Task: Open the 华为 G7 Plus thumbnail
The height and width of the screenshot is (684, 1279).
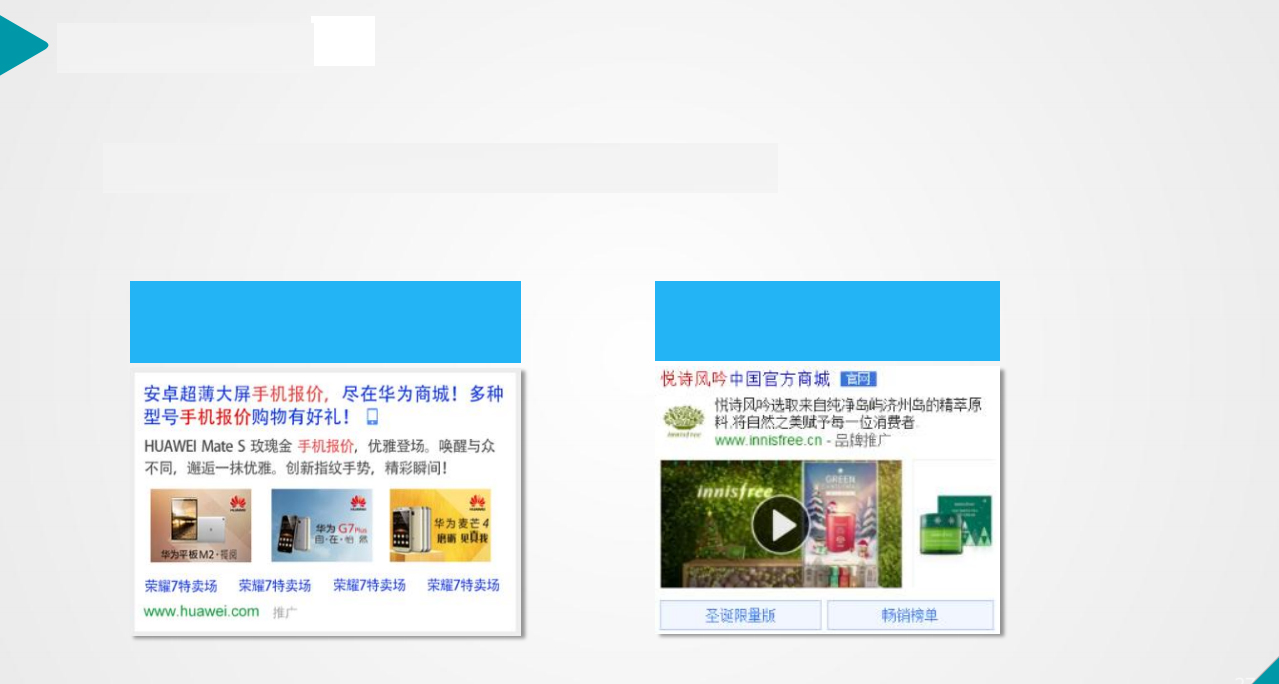Action: [x=321, y=525]
